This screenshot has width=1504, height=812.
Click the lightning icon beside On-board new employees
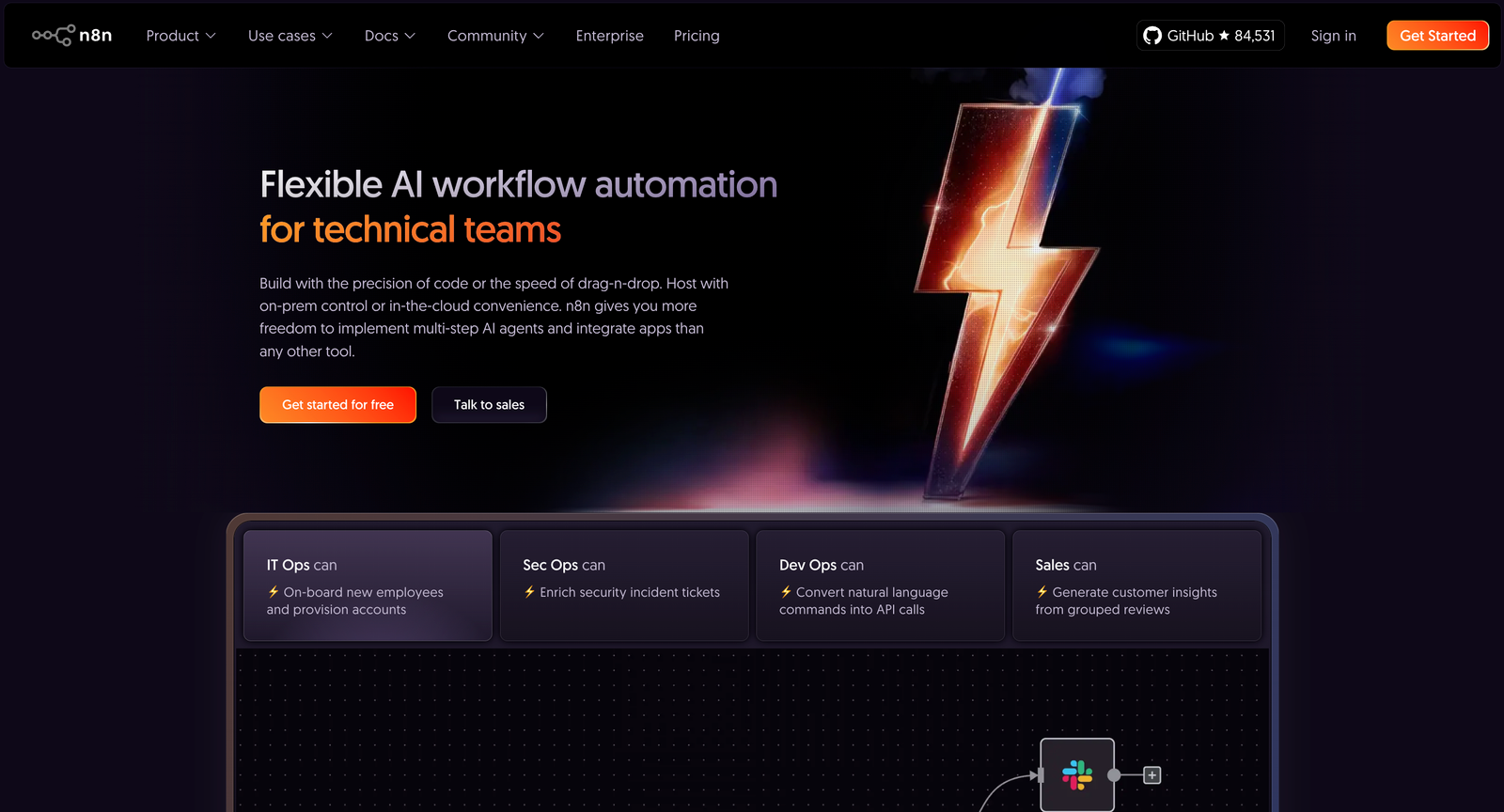[274, 592]
